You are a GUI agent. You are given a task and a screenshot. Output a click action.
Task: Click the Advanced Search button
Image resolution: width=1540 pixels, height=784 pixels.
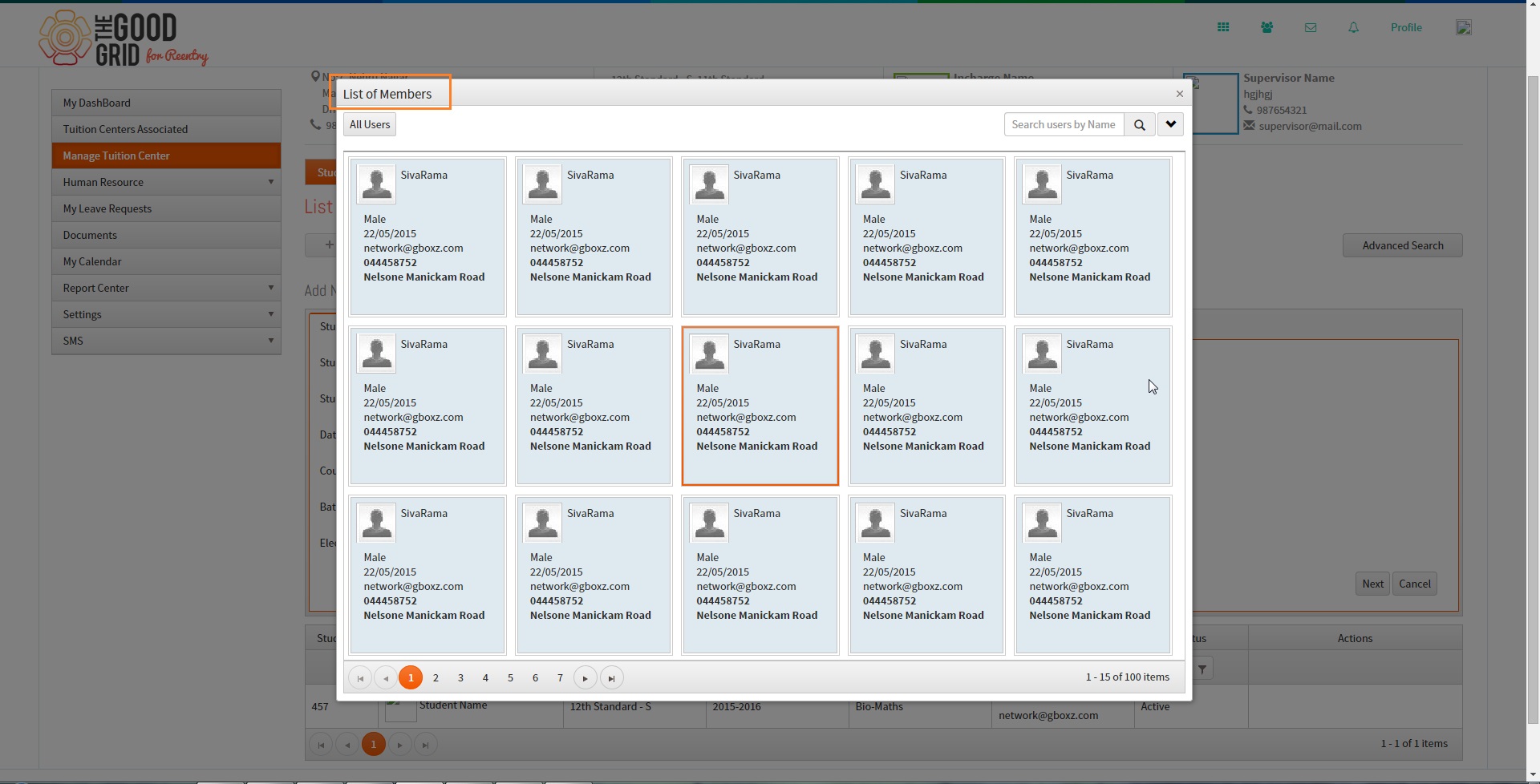pyautogui.click(x=1402, y=245)
